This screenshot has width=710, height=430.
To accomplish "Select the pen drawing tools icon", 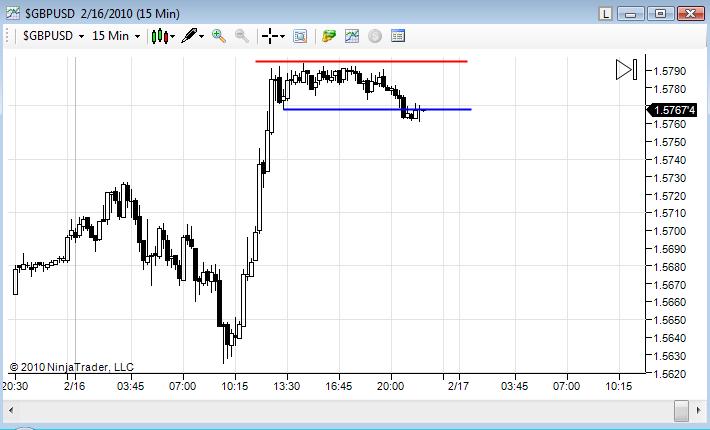I will 189,36.
